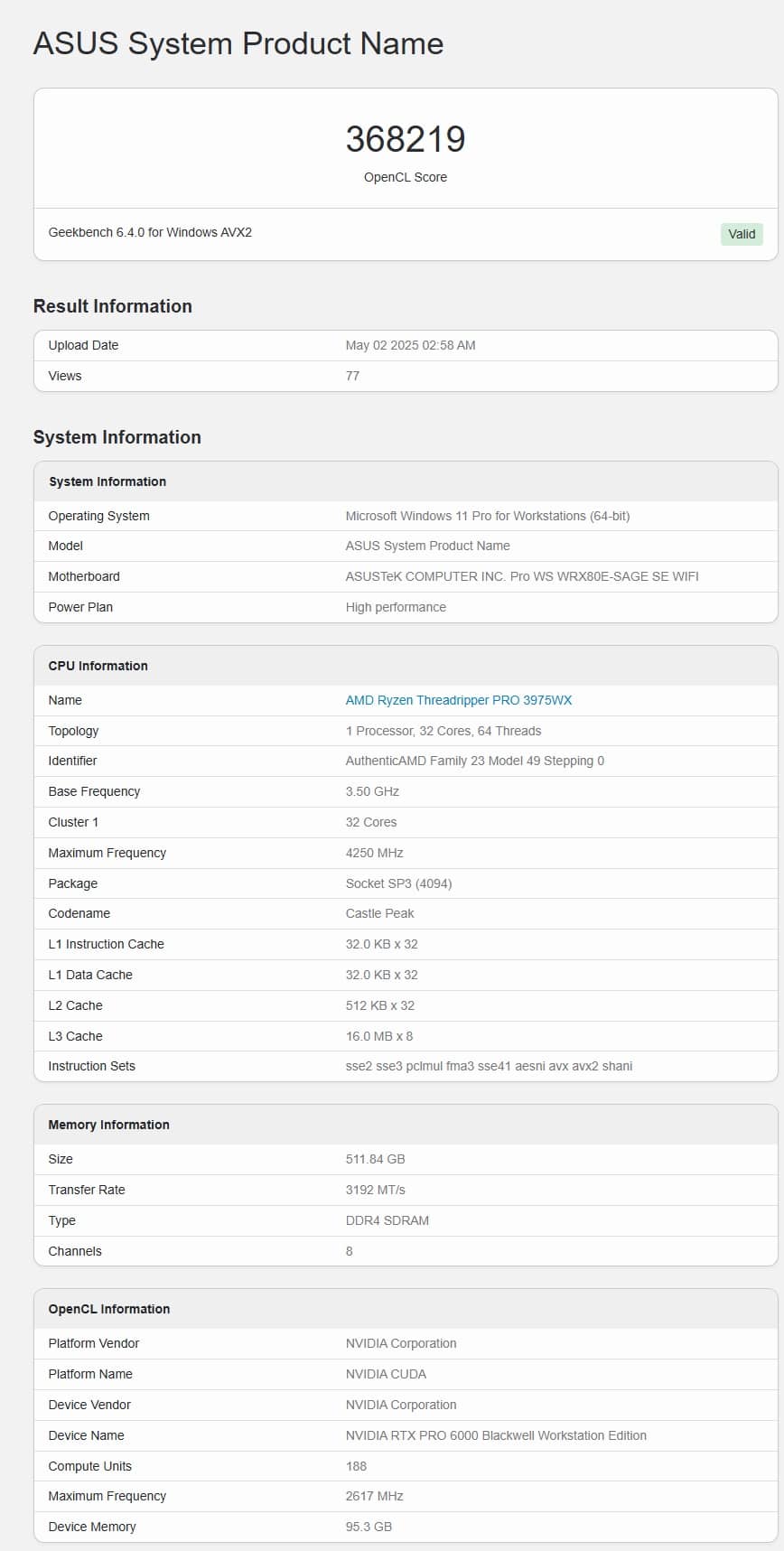Click the OpenCL Maximum Frequency value 2617 MHz
The height and width of the screenshot is (1551, 784).
pyautogui.click(x=375, y=1496)
